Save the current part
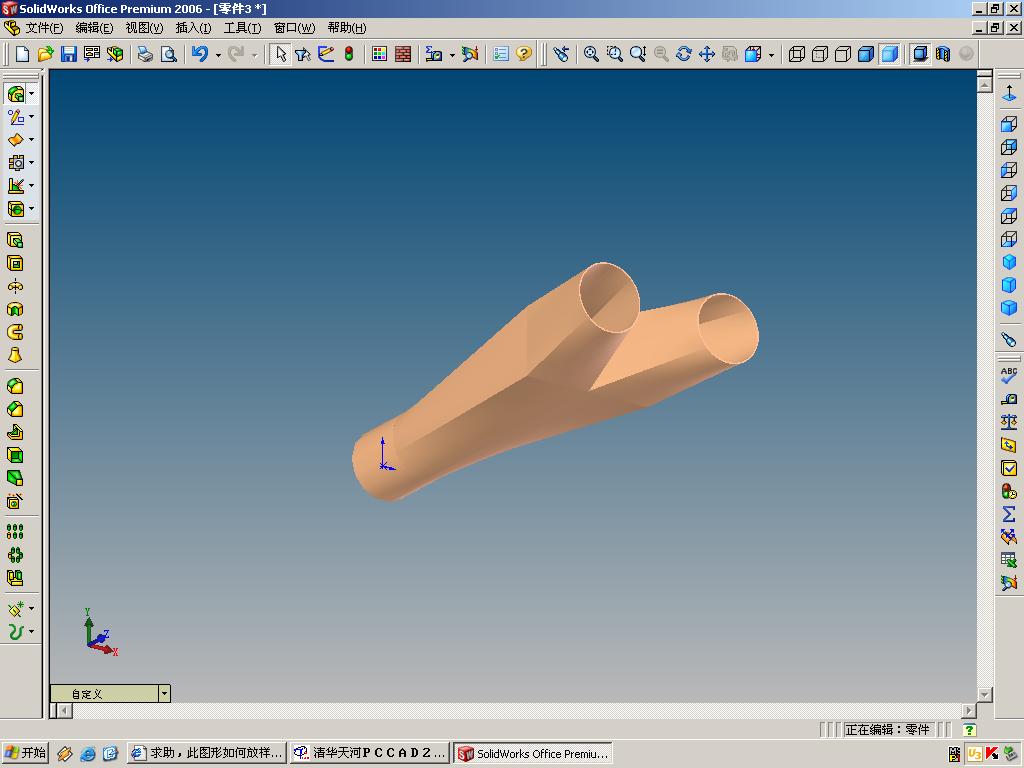The width and height of the screenshot is (1024, 768). coord(69,54)
